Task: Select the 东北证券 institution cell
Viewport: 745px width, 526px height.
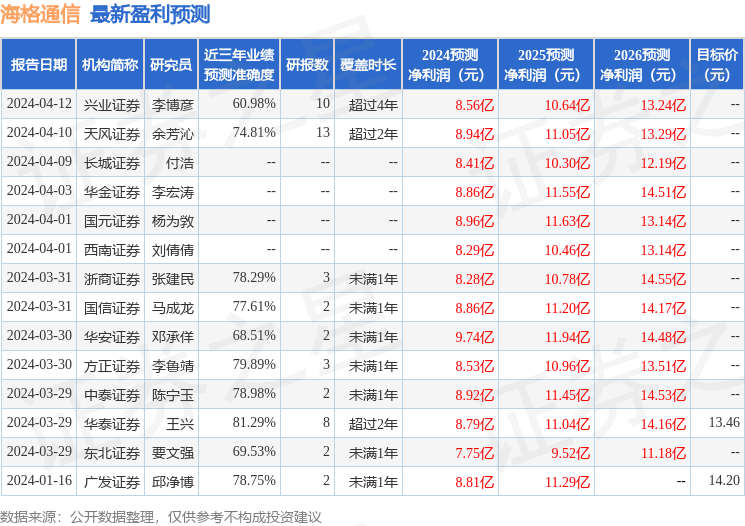Action: (x=112, y=453)
